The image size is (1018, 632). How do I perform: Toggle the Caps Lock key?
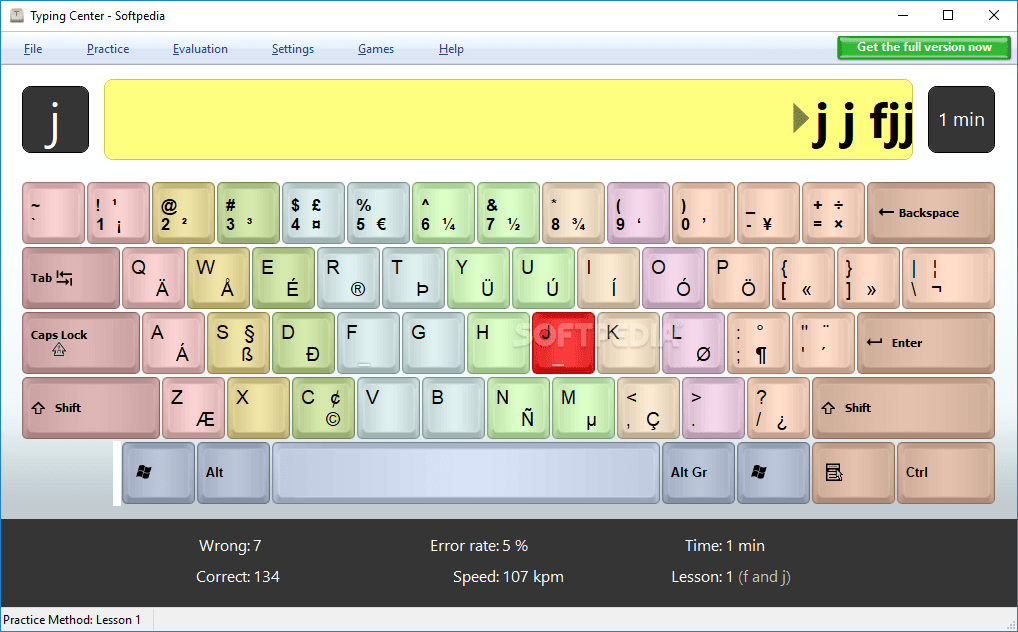pyautogui.click(x=79, y=342)
